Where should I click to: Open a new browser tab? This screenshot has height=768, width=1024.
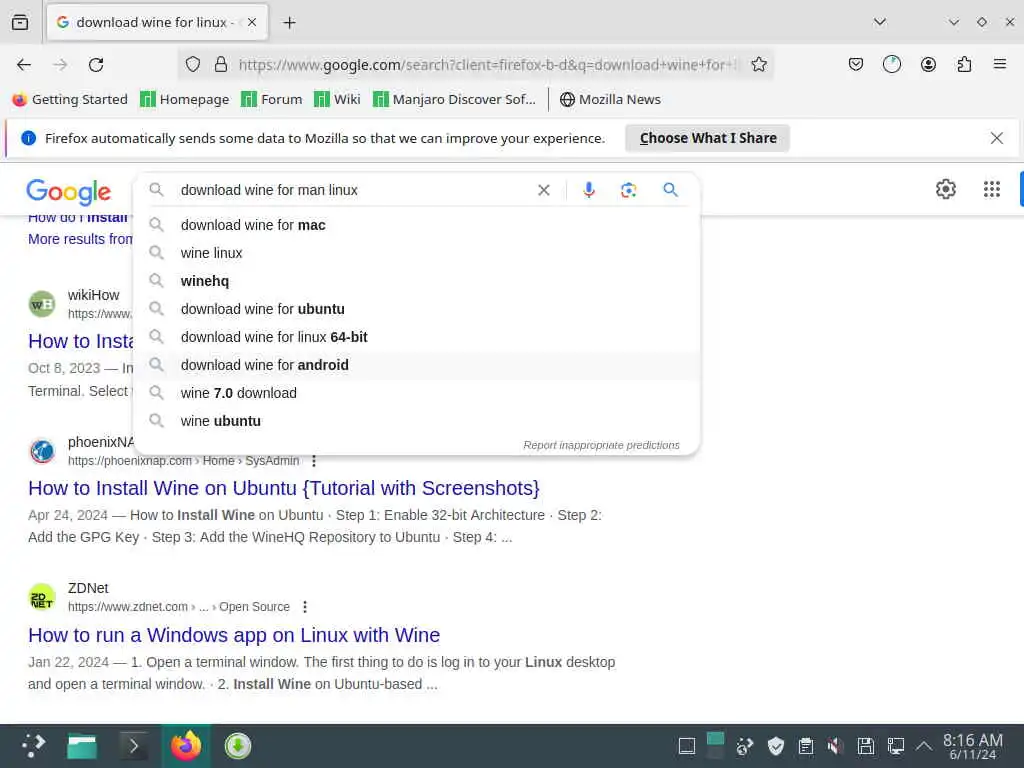pyautogui.click(x=289, y=22)
